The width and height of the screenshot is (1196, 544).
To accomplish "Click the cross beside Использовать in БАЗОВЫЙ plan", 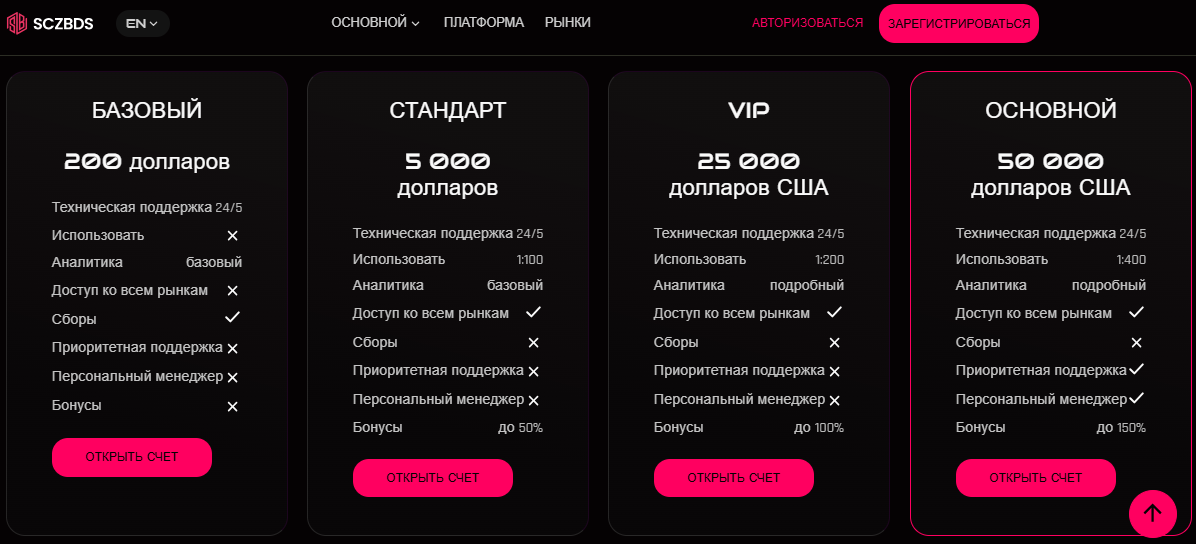I will 233,236.
